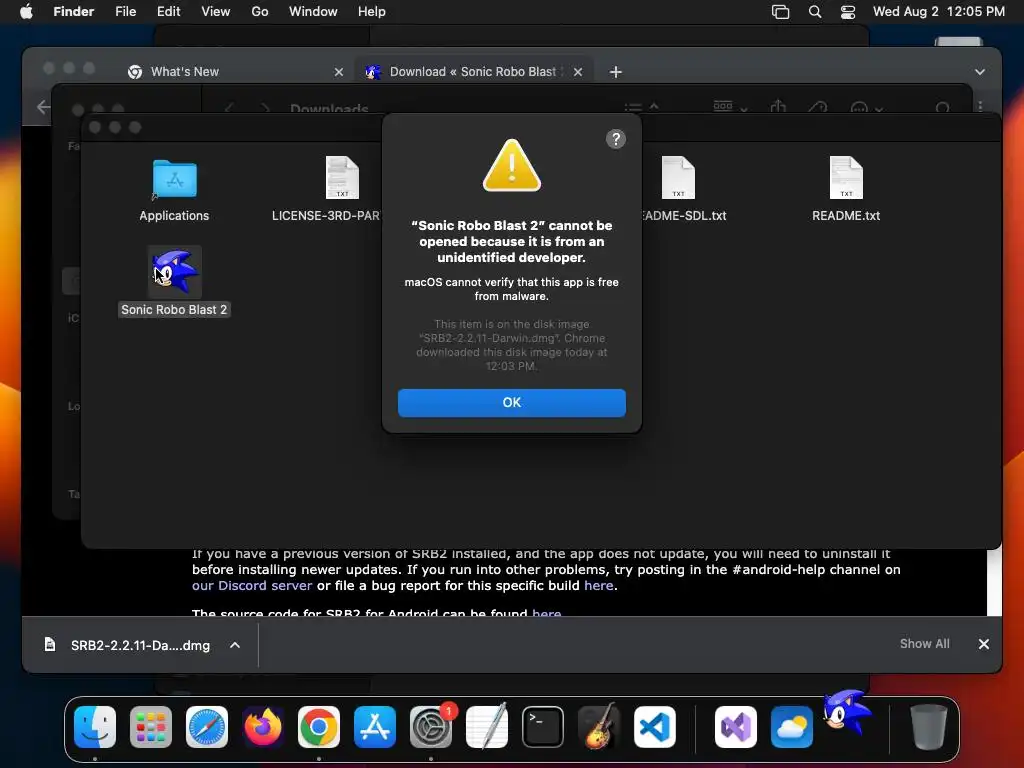Open Spotlight search in menu bar
The height and width of the screenshot is (768, 1024).
point(814,12)
